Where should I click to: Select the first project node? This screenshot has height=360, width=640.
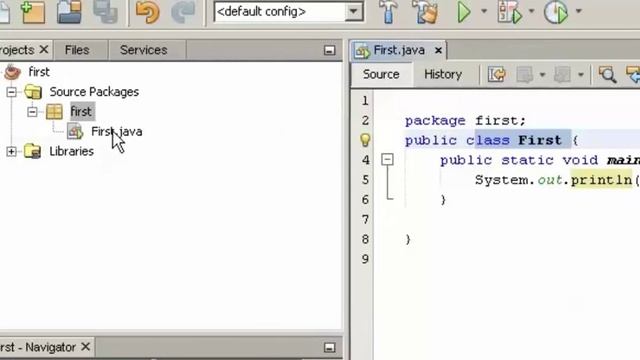(39, 72)
